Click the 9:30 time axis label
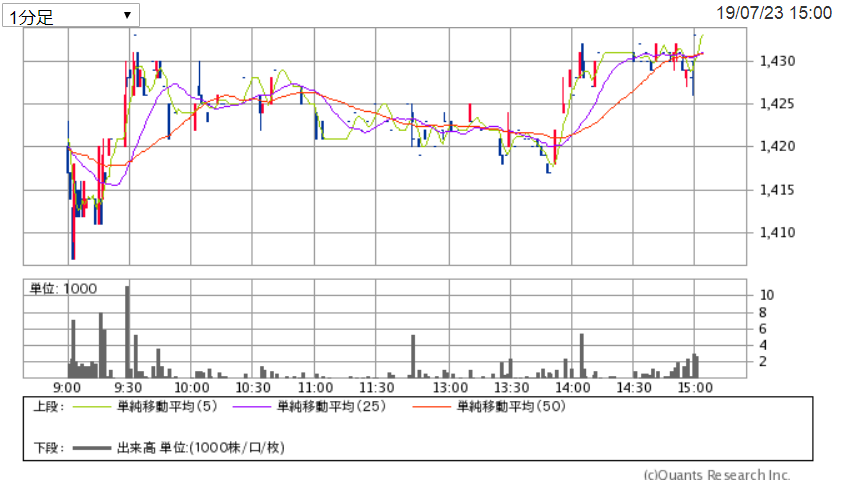Image resolution: width=853 pixels, height=489 pixels. [x=128, y=388]
